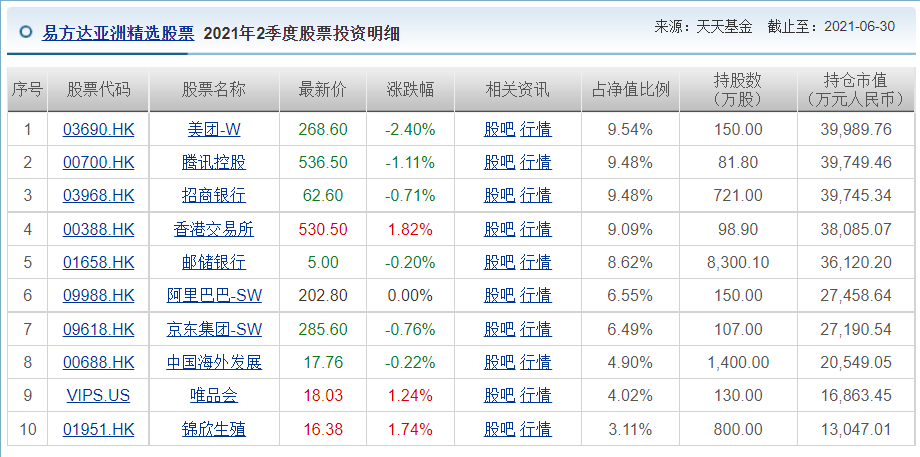The image size is (920, 457).
Task: Click the 股票代码 column header
Action: click(99, 90)
